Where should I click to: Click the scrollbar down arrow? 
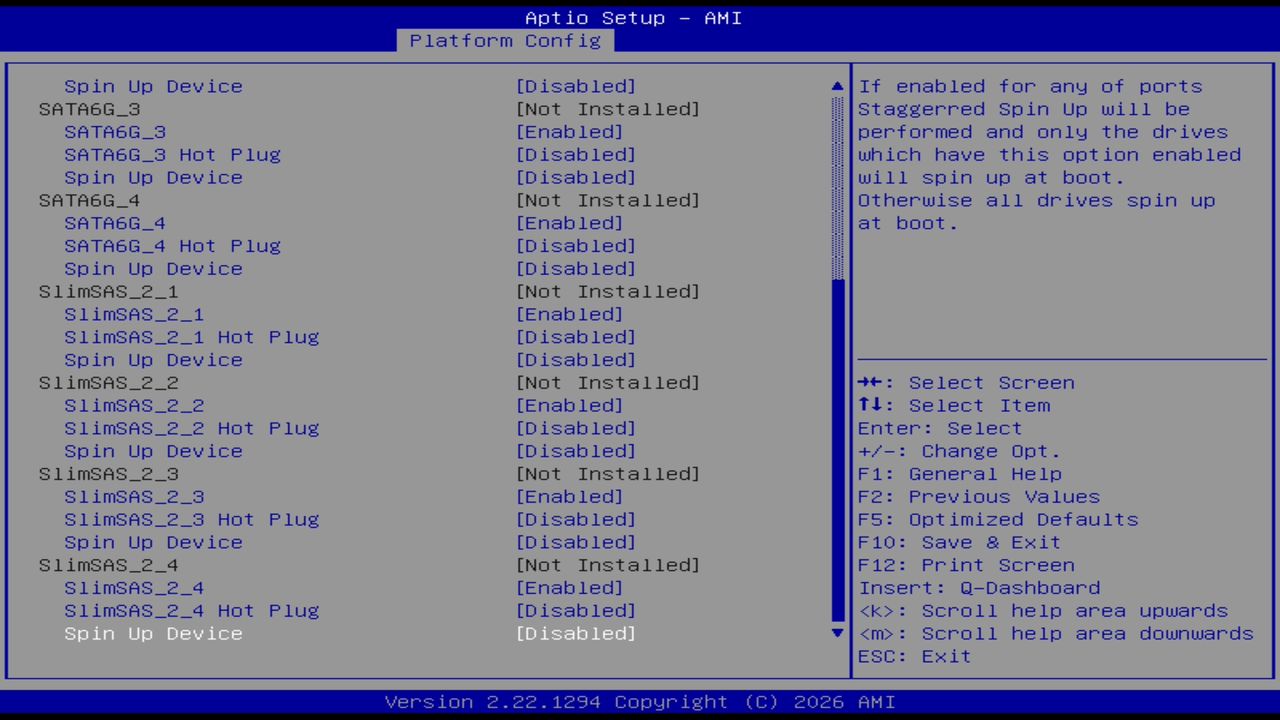click(x=836, y=633)
